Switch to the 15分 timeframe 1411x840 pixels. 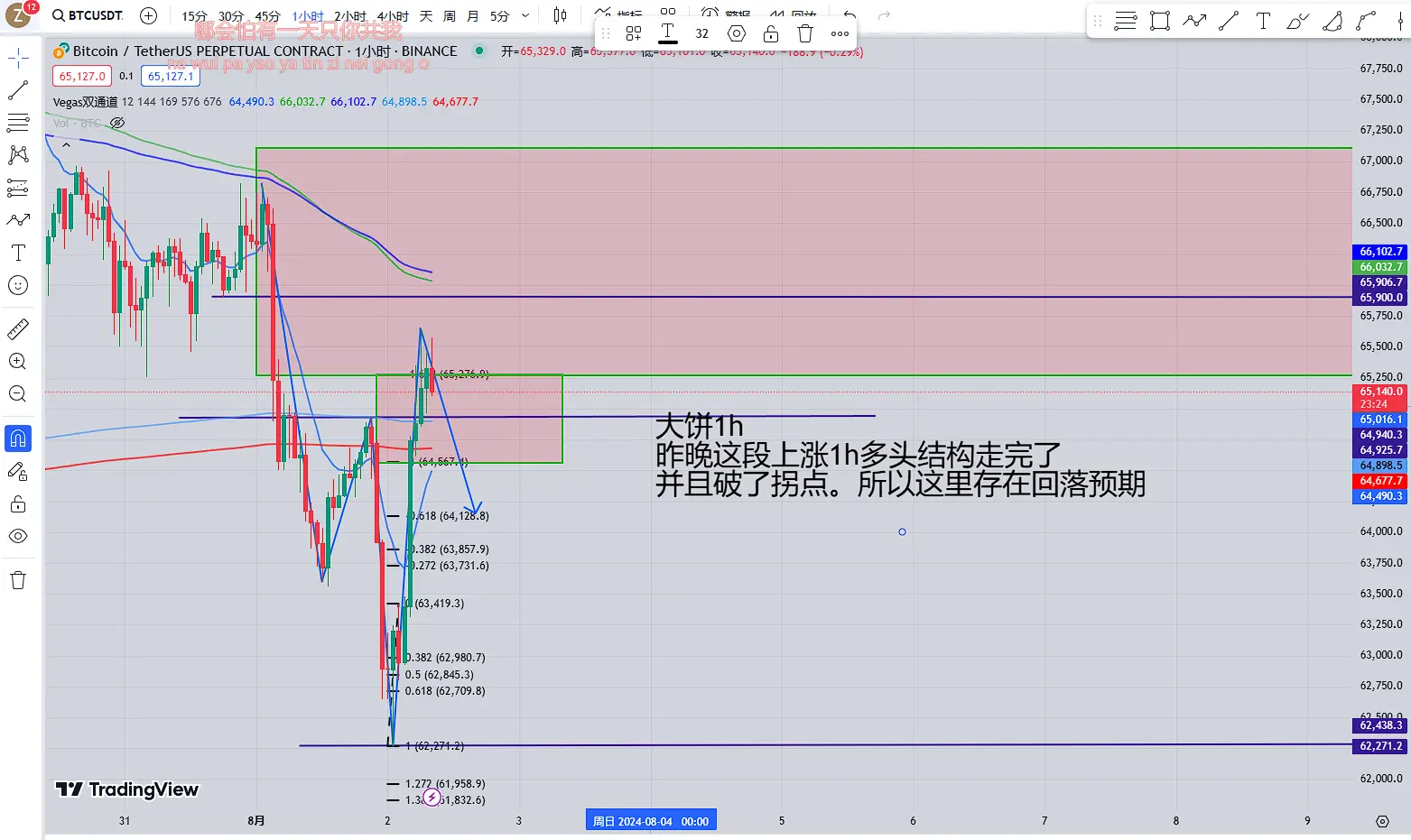pos(194,16)
